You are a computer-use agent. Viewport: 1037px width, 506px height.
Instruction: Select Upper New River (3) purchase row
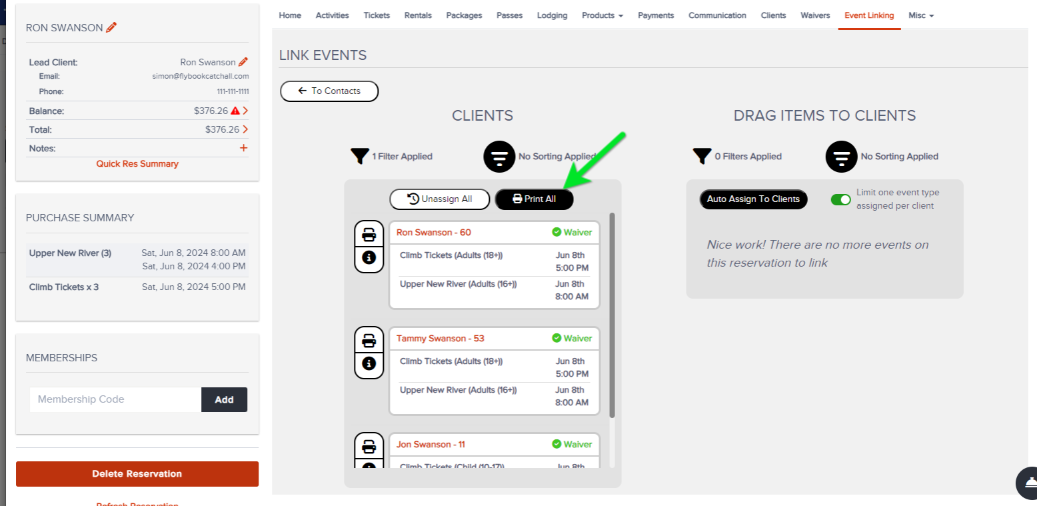click(137, 259)
